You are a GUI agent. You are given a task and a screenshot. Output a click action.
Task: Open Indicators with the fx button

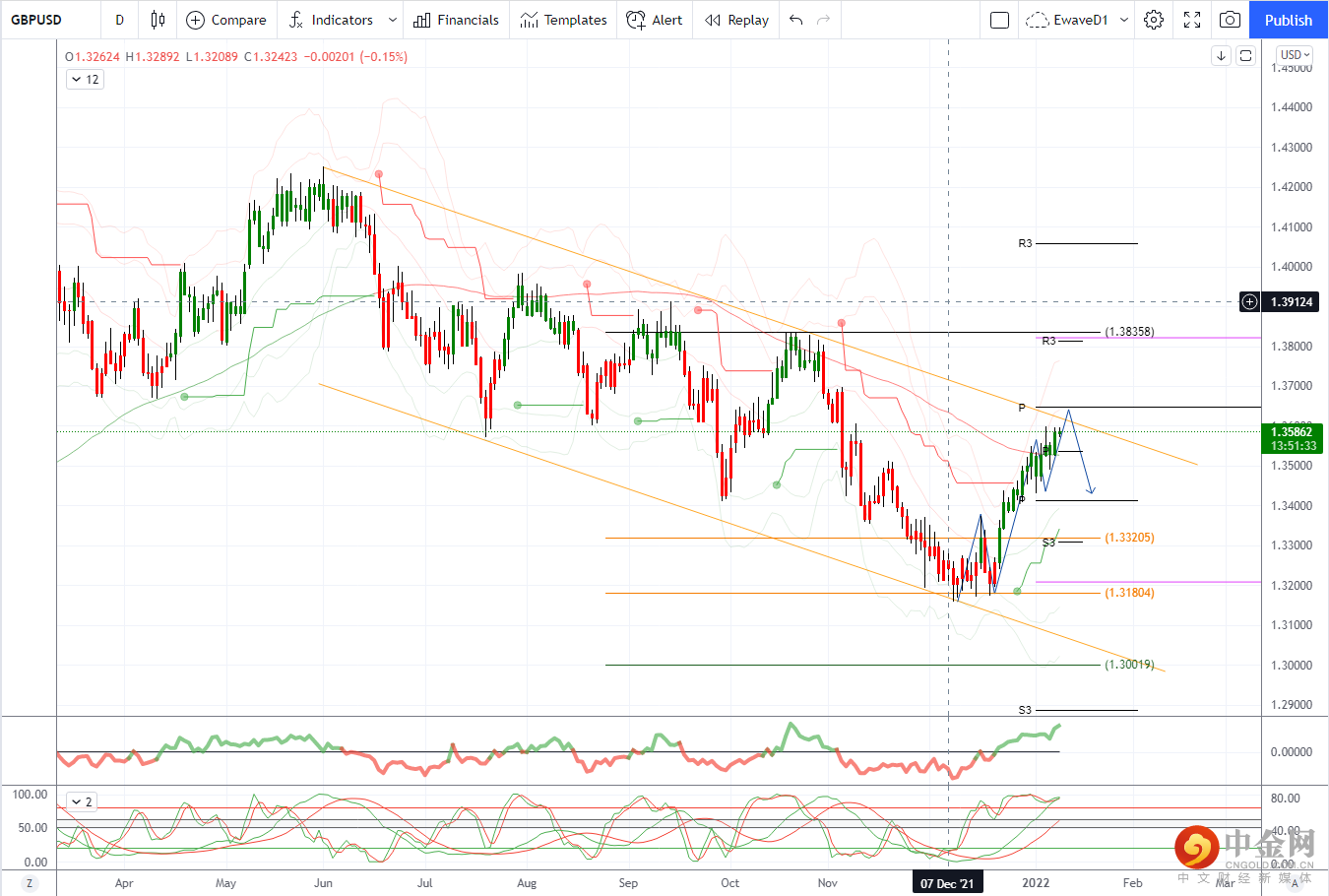(x=332, y=20)
